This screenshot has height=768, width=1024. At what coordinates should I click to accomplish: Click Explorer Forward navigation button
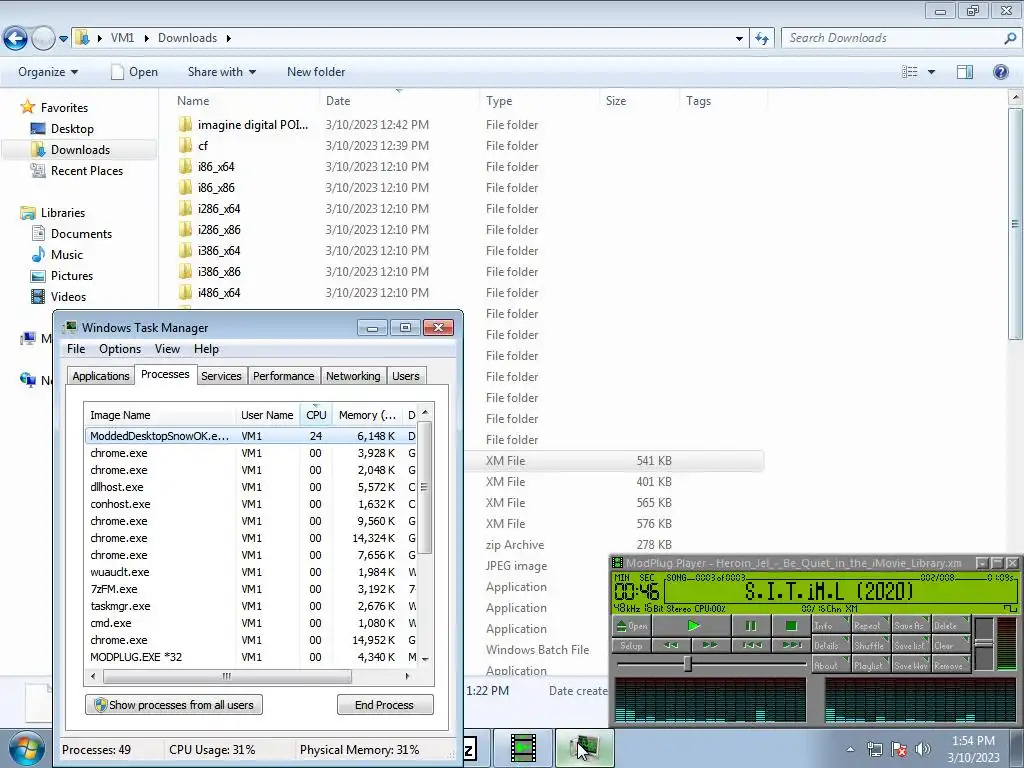click(43, 39)
